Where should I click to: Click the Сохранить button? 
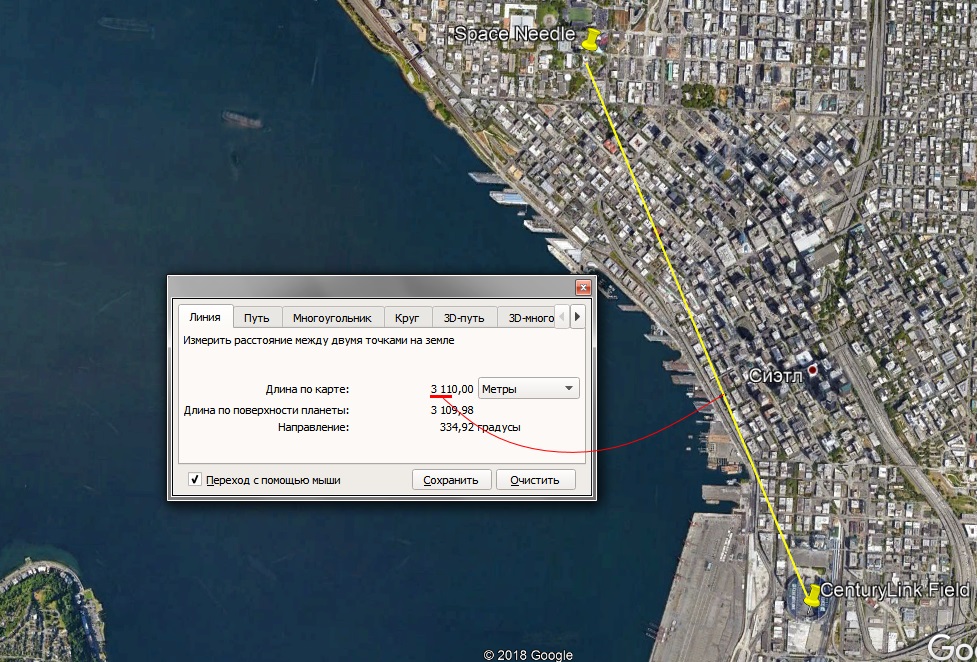[x=451, y=480]
